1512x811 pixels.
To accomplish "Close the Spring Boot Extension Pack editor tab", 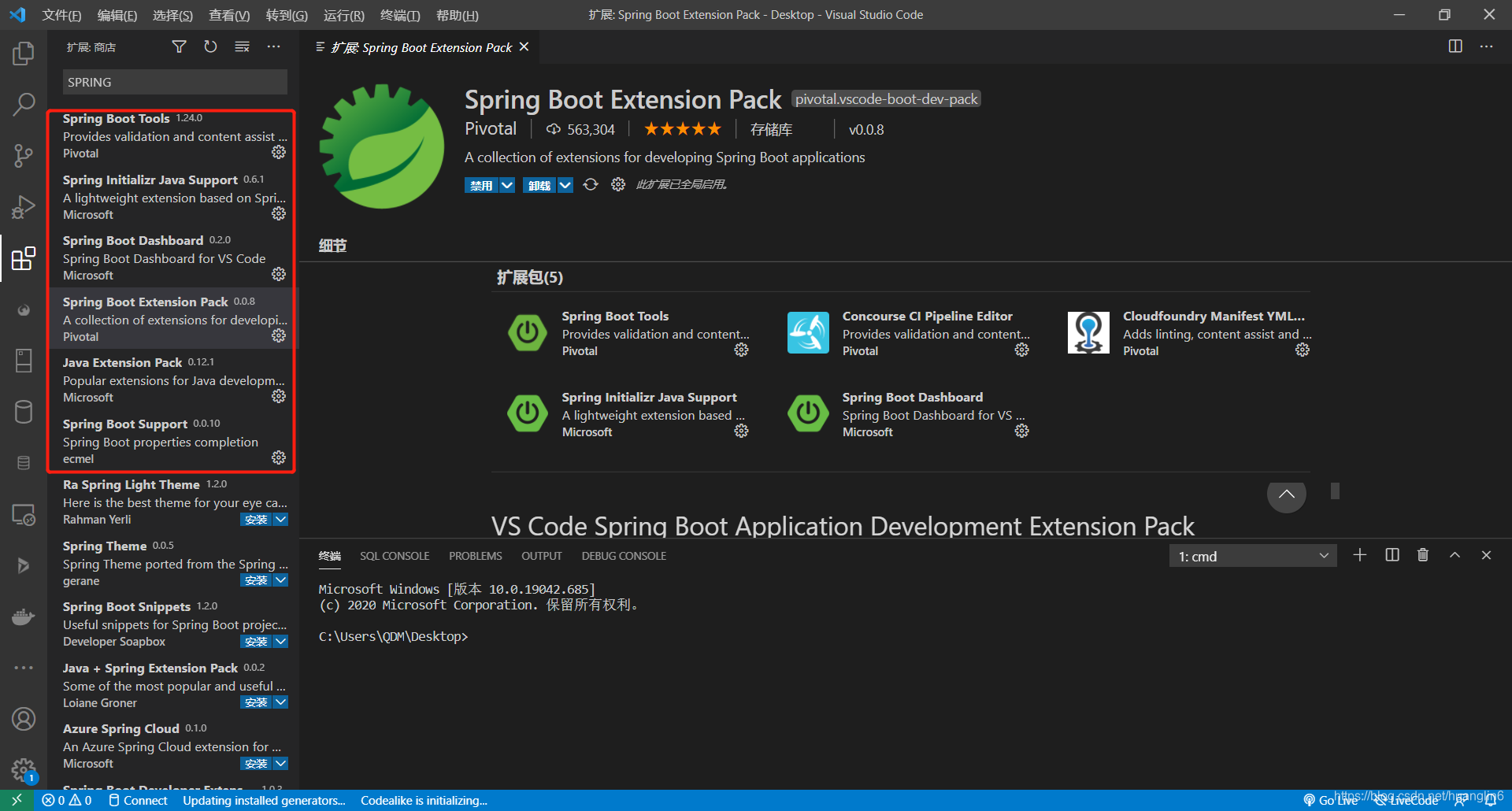I will pos(524,47).
